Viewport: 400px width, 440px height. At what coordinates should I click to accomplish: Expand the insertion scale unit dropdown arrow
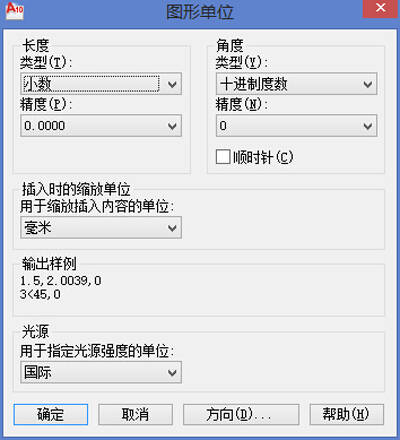click(x=172, y=228)
